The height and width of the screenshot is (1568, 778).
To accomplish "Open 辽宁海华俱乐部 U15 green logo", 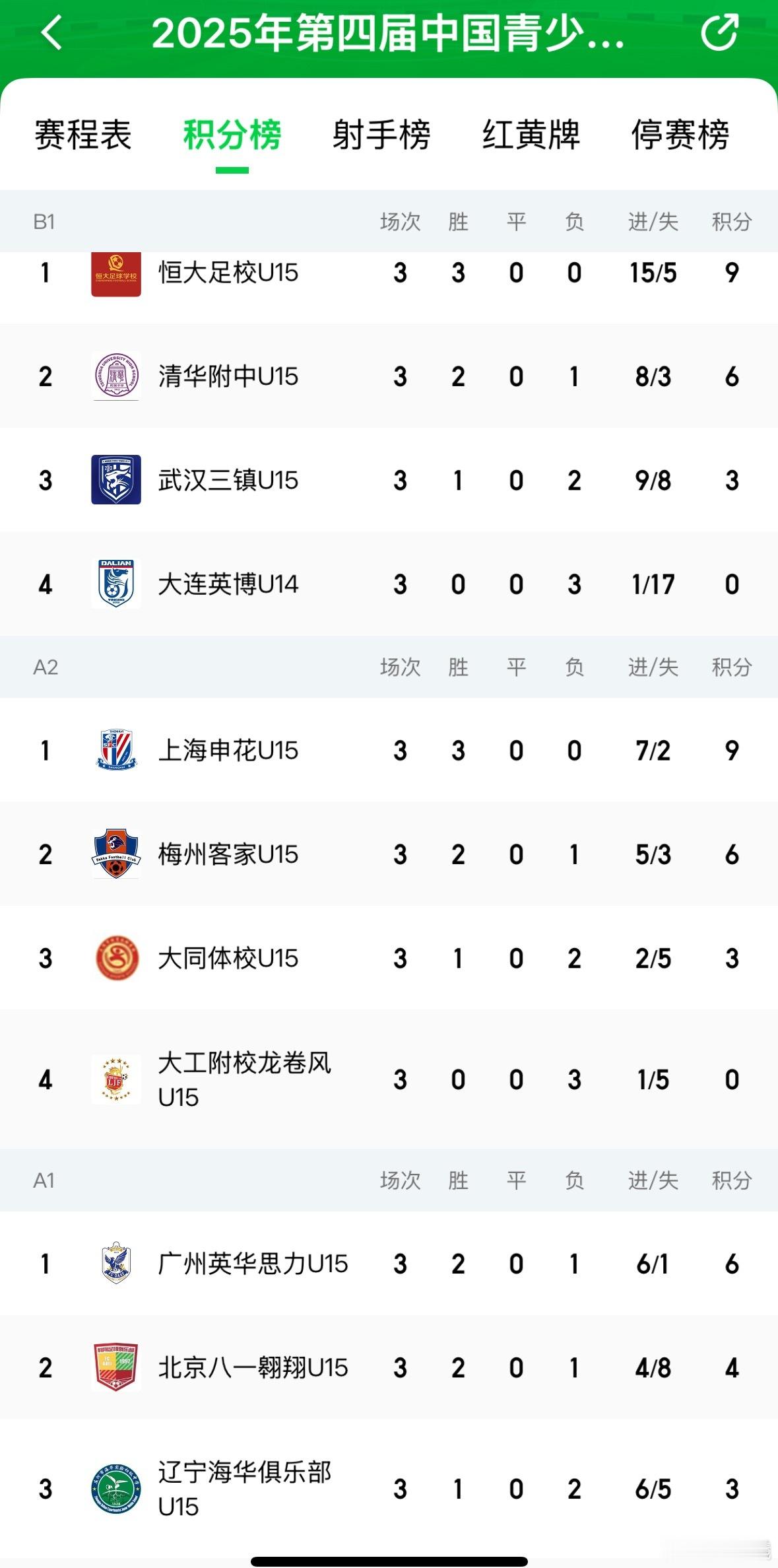I will [x=116, y=1489].
